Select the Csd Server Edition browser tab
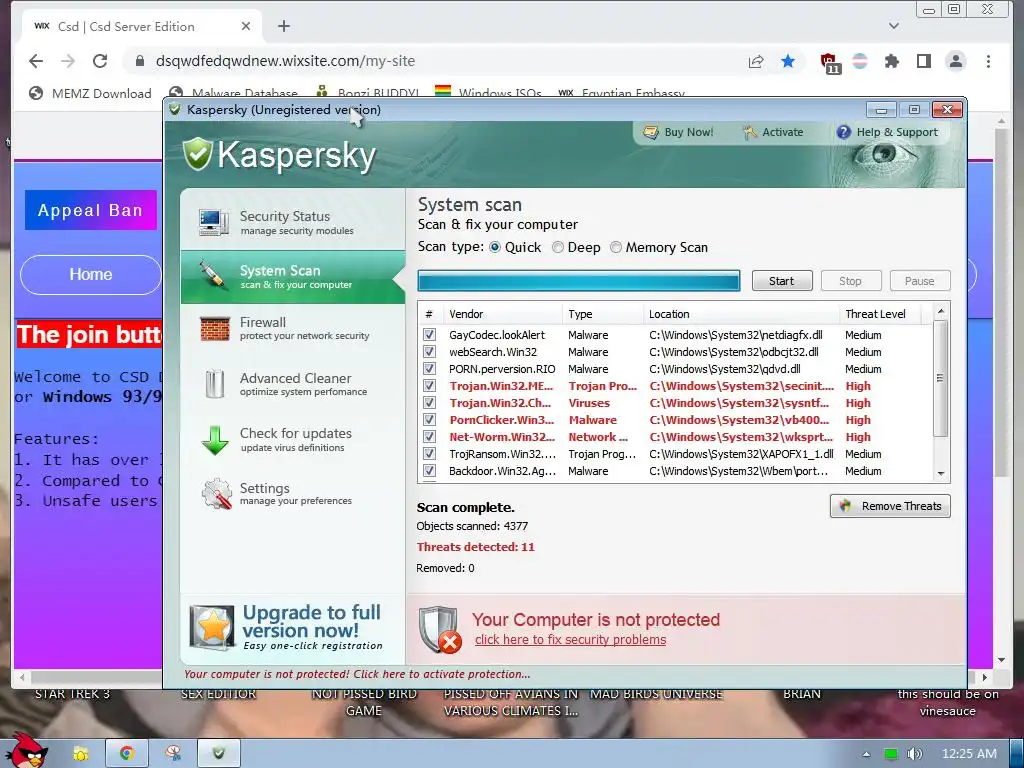 pyautogui.click(x=142, y=27)
